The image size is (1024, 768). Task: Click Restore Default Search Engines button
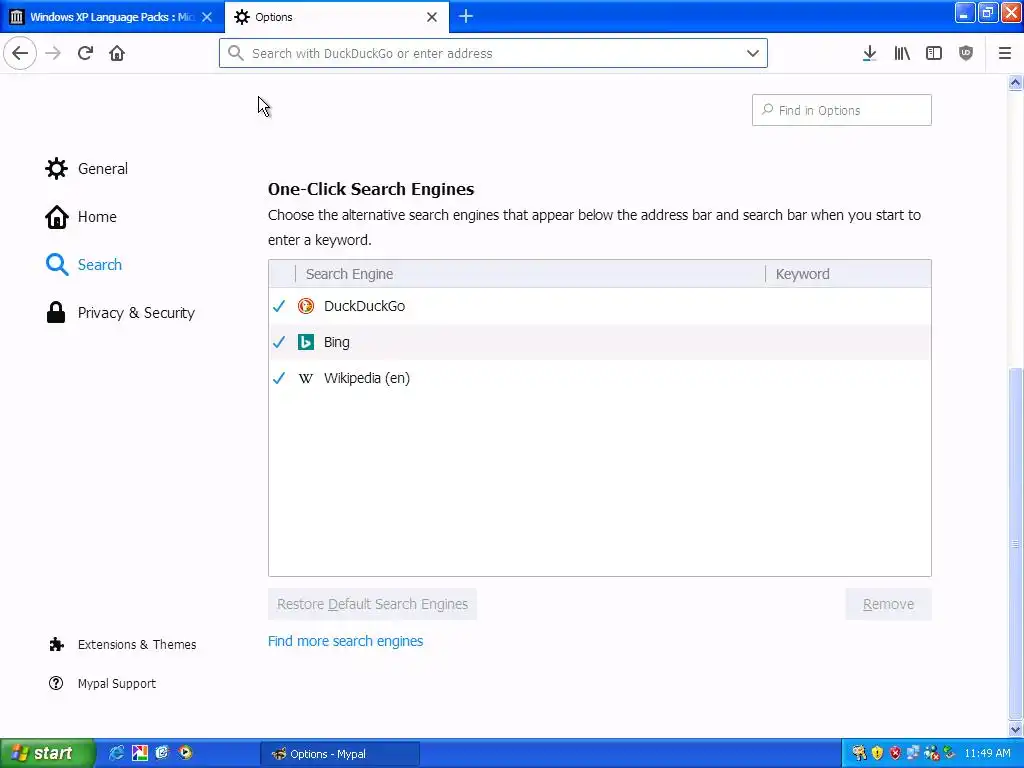click(372, 604)
